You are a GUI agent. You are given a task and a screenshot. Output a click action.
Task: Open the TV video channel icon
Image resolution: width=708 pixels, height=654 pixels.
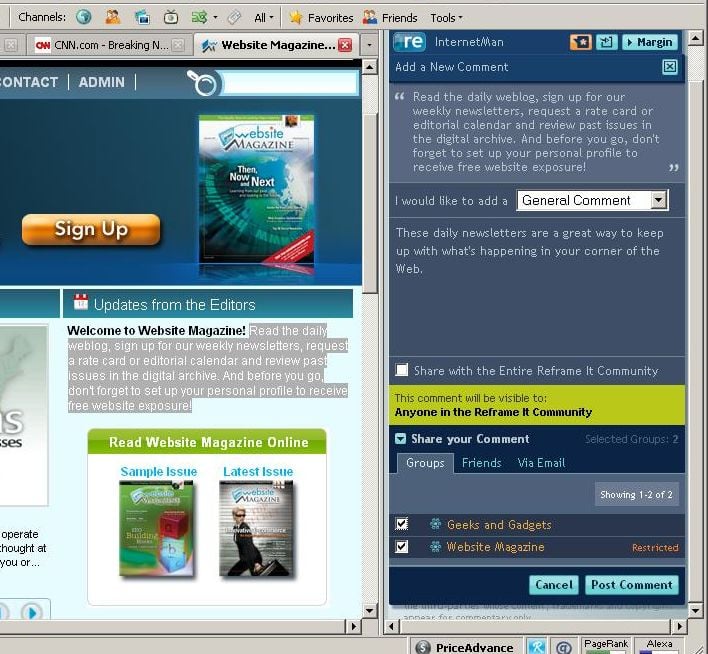(171, 17)
